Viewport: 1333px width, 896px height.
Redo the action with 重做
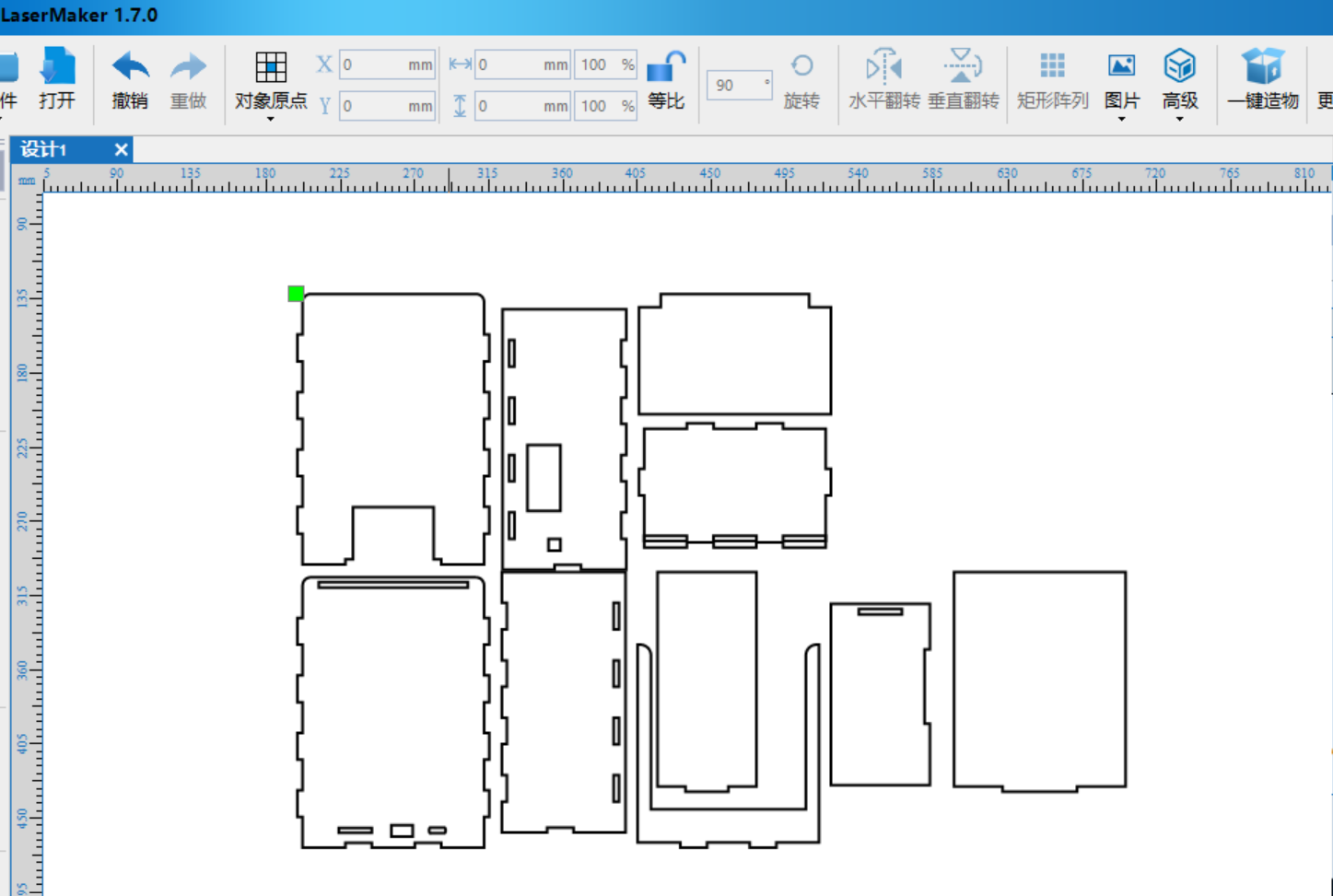point(188,79)
